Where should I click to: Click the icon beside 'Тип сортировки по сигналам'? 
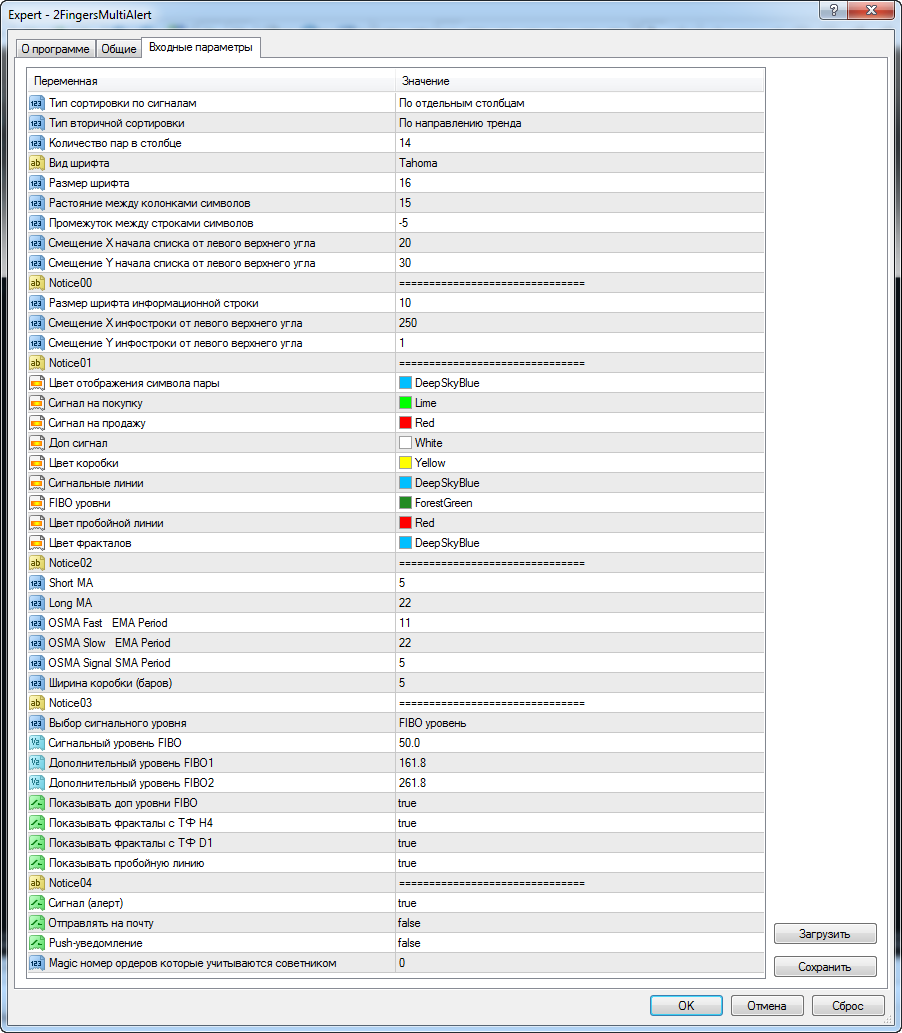36,103
